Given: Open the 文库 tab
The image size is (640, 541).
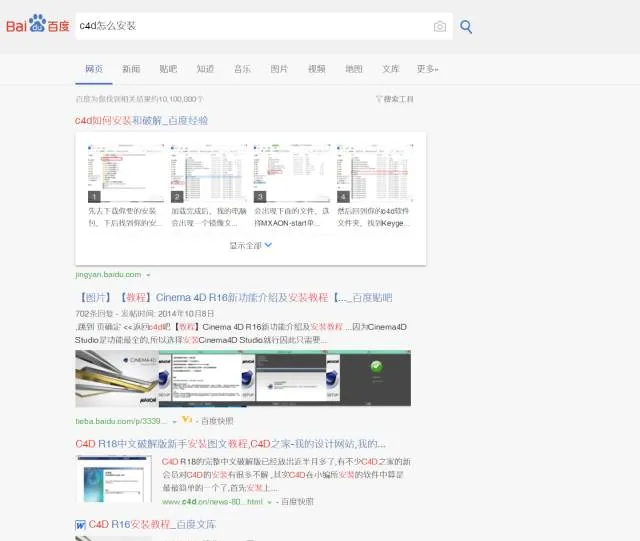Looking at the screenshot, I should click(391, 69).
